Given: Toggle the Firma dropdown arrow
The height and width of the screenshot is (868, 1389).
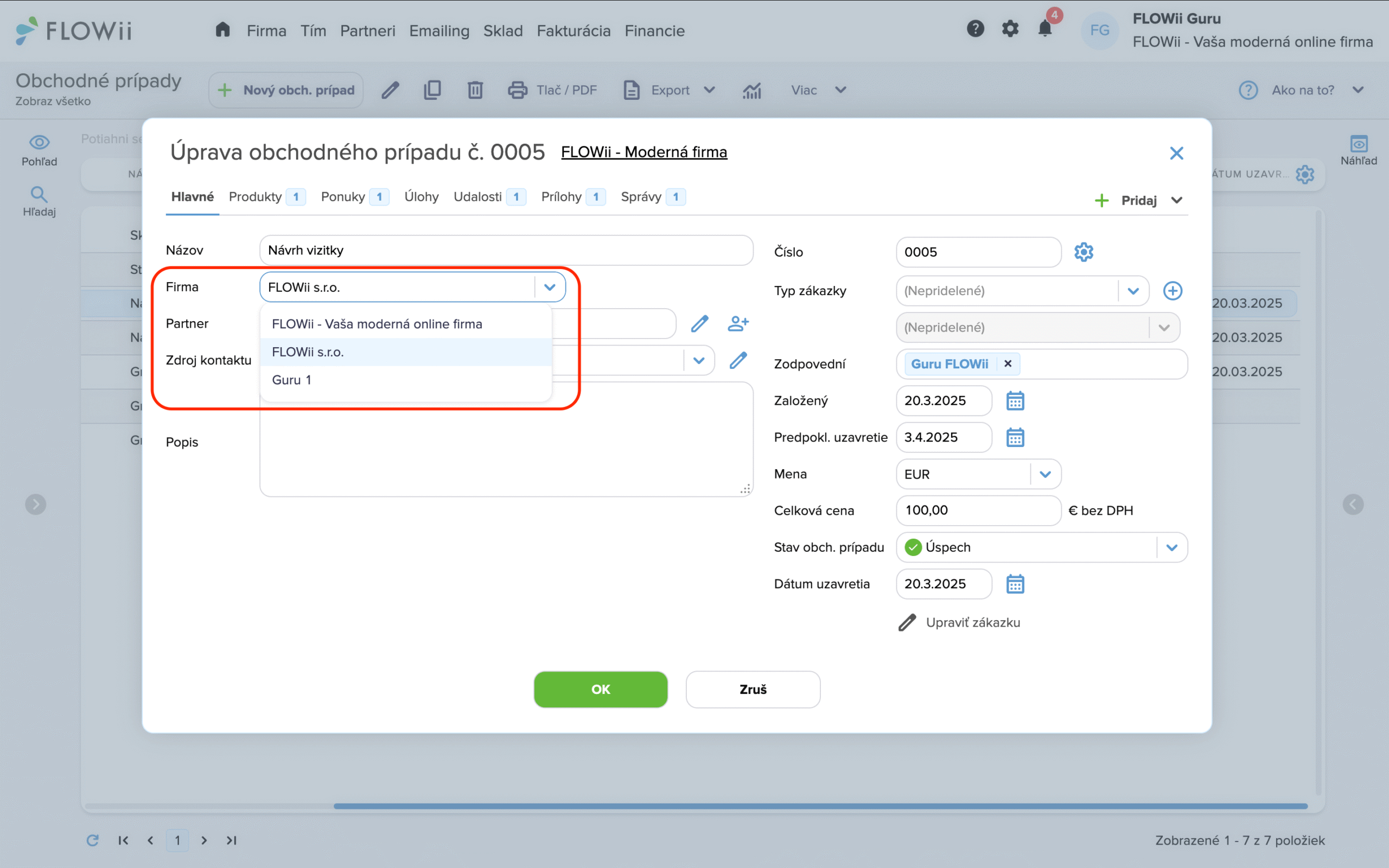Looking at the screenshot, I should tap(550, 287).
